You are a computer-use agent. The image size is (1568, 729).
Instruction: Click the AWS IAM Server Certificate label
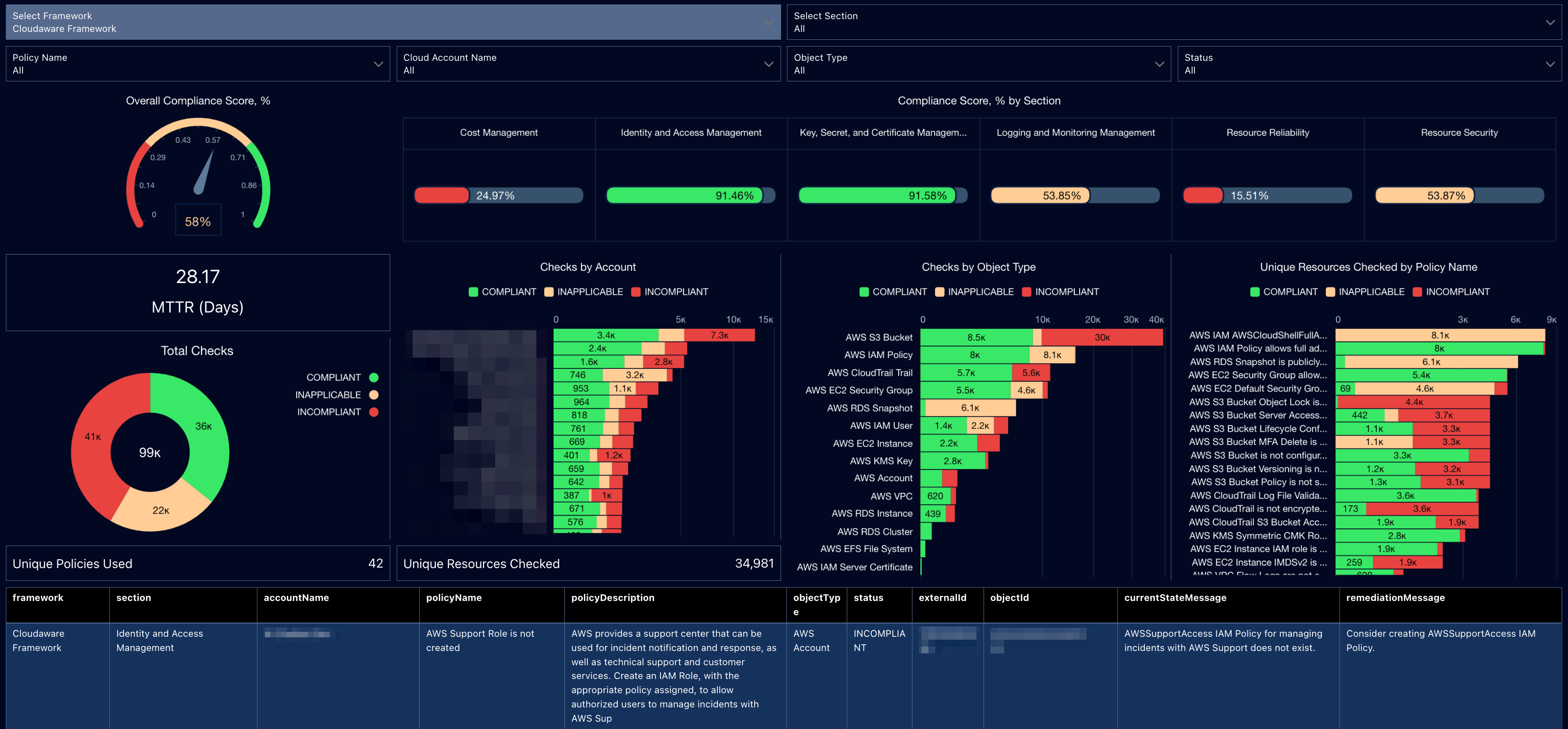855,567
